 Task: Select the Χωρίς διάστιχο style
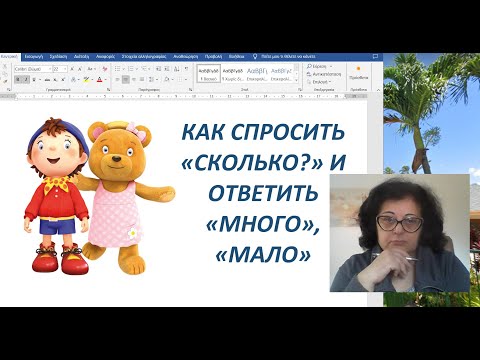[x=233, y=74]
